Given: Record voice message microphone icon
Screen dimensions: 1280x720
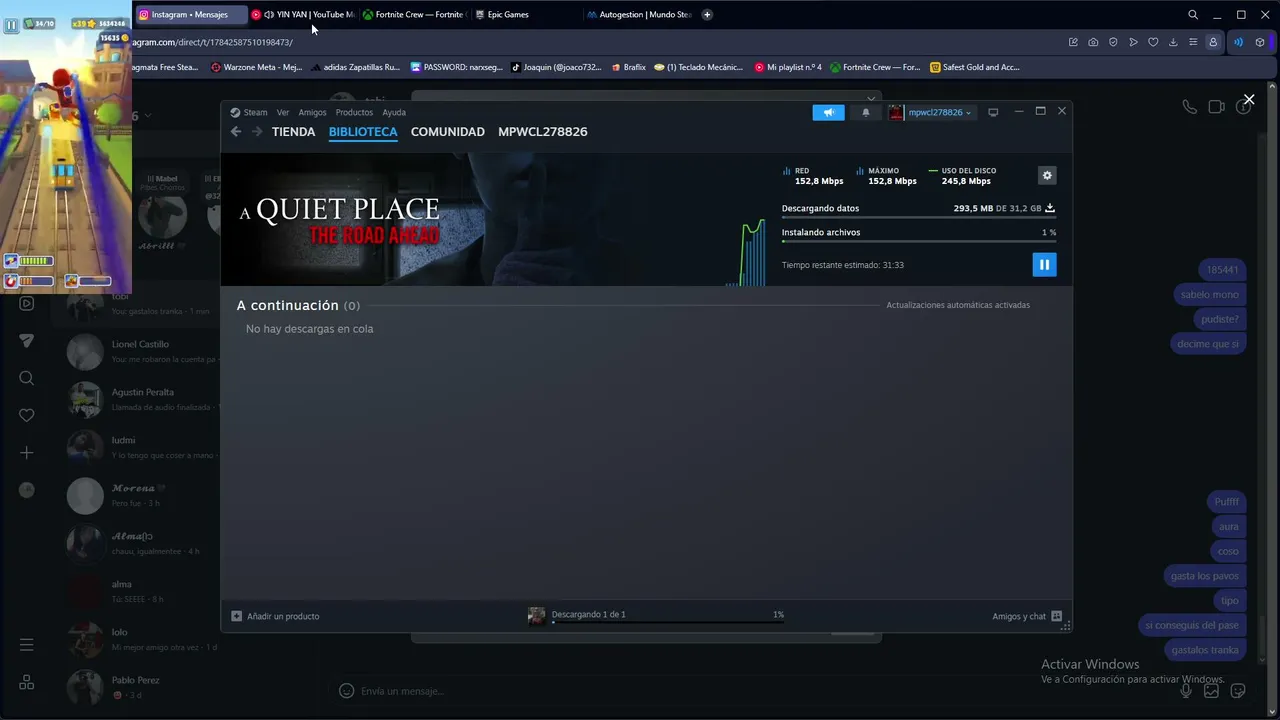Looking at the screenshot, I should [x=1186, y=691].
